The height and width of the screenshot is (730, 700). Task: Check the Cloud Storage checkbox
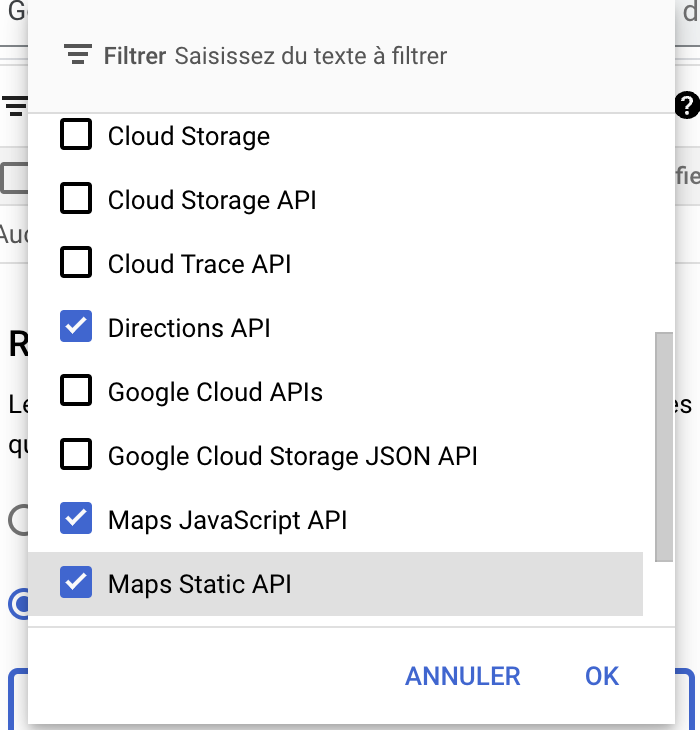[76, 134]
